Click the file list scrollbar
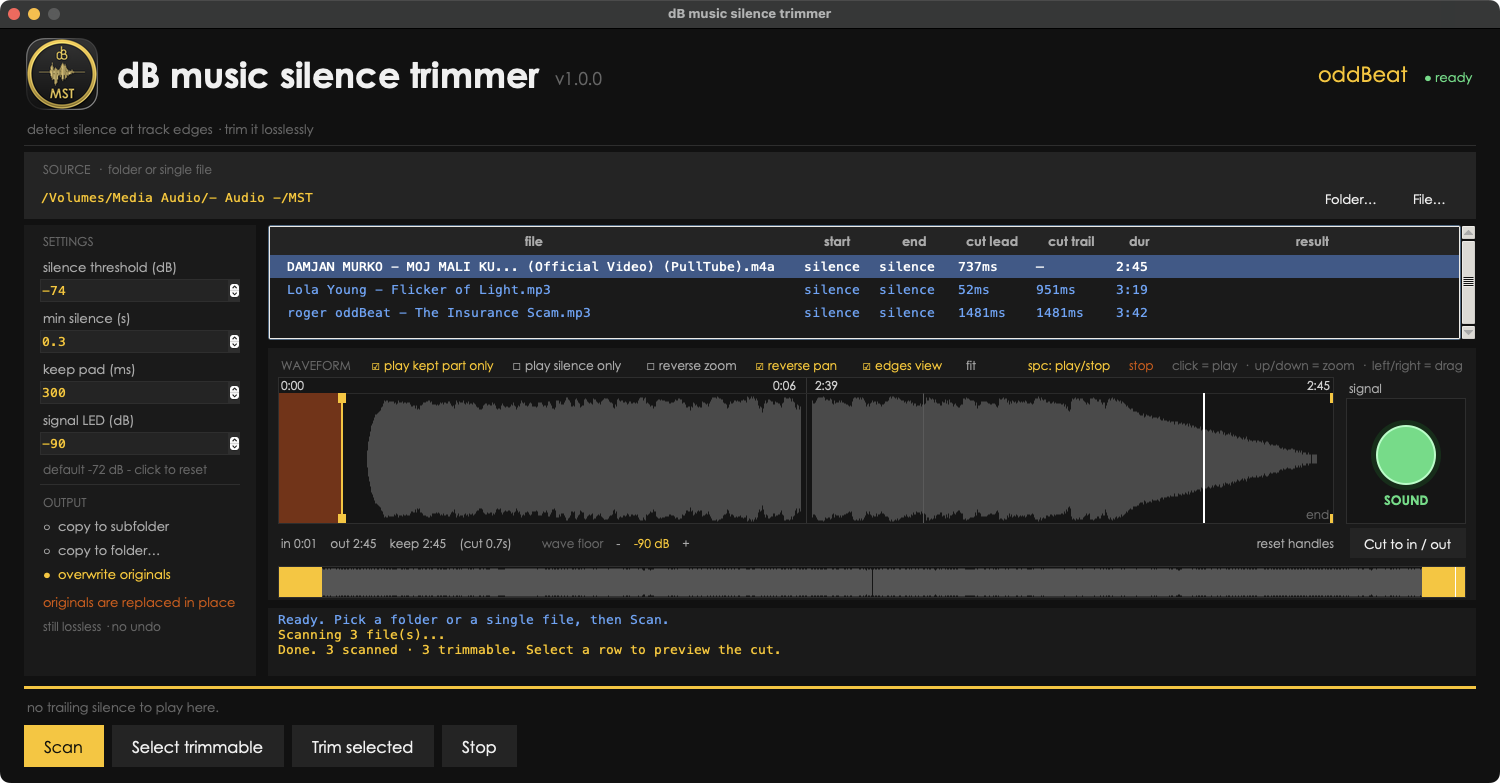 [1468, 283]
